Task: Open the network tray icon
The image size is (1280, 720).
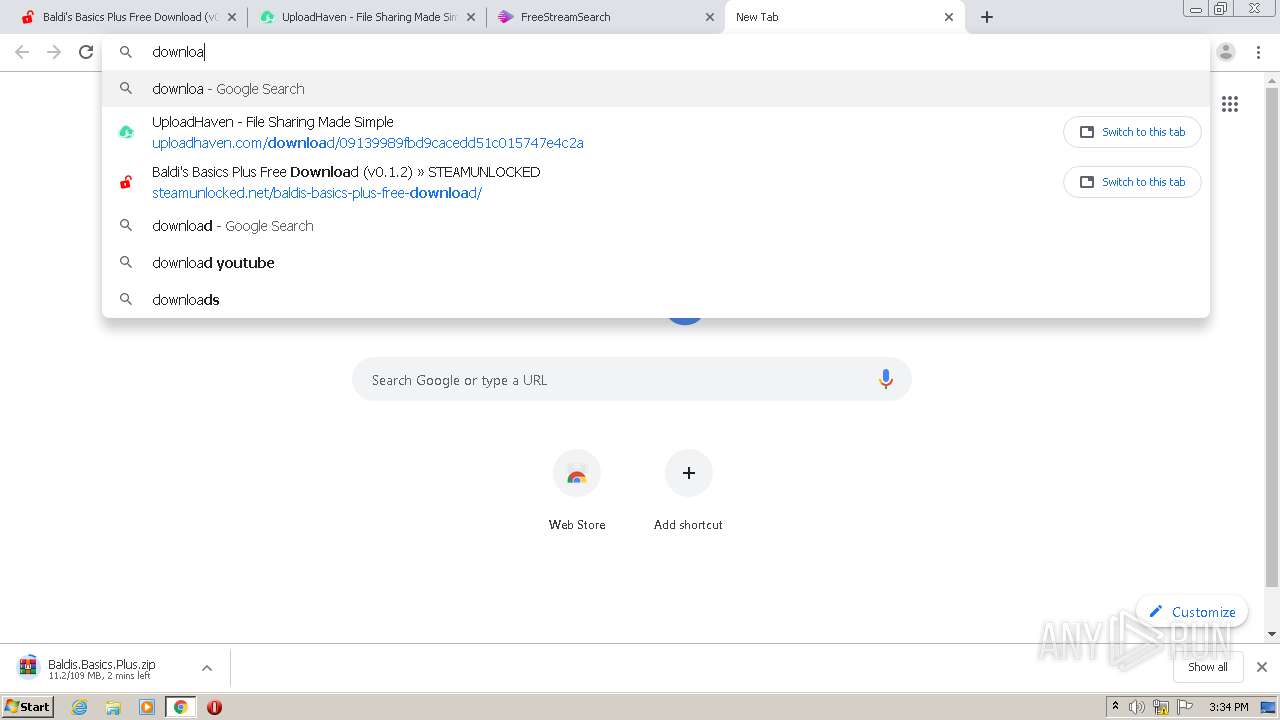Action: [x=1161, y=707]
